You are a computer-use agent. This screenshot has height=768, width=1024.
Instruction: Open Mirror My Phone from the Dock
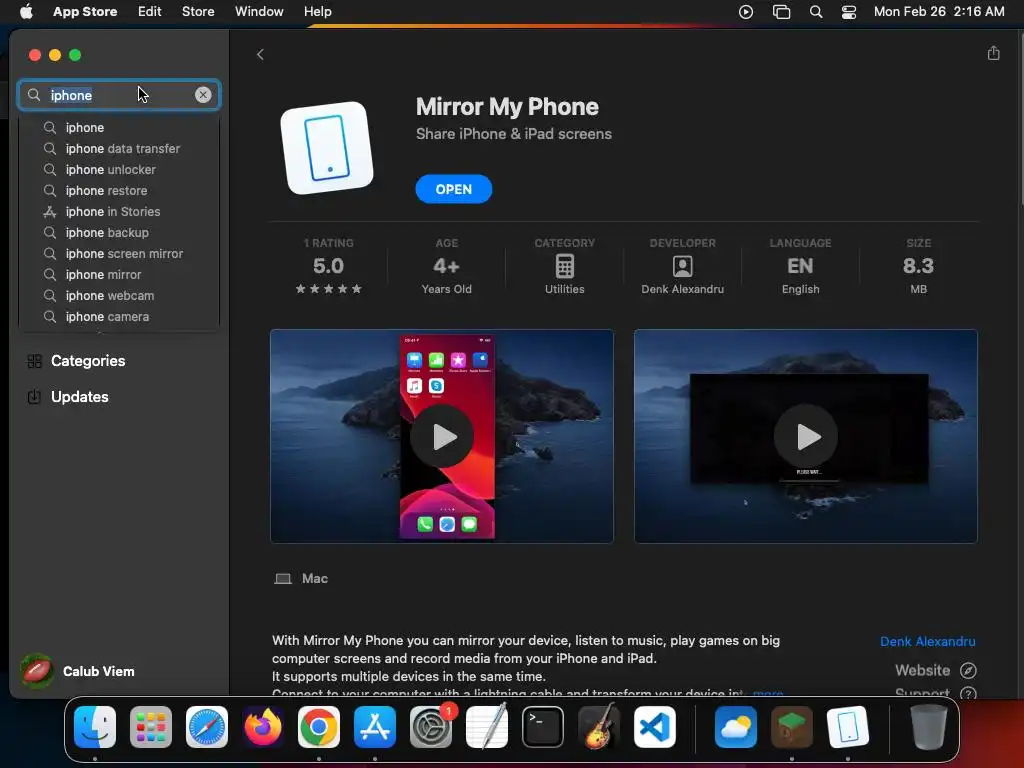848,727
